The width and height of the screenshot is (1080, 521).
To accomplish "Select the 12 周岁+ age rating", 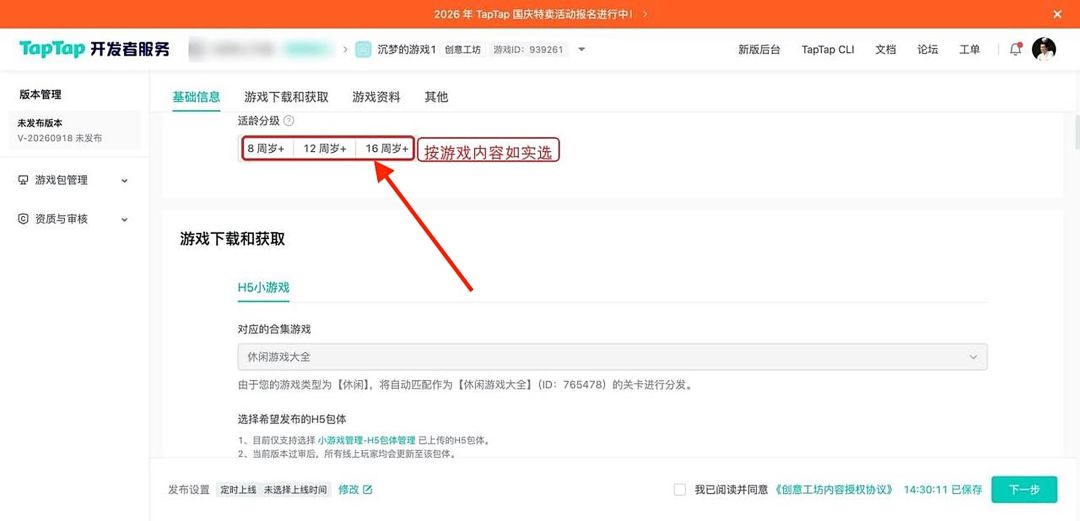I will (x=324, y=149).
